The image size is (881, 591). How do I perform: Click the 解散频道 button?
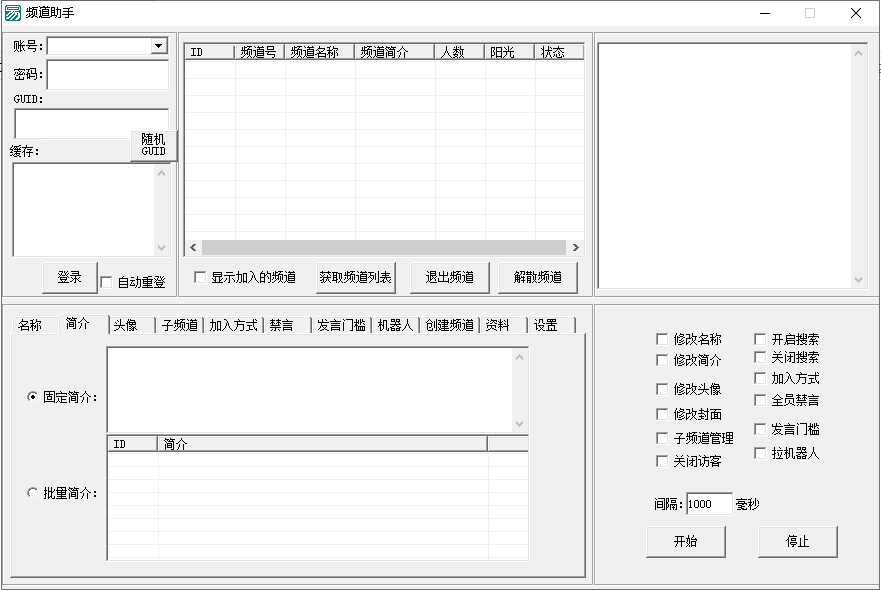coord(537,277)
